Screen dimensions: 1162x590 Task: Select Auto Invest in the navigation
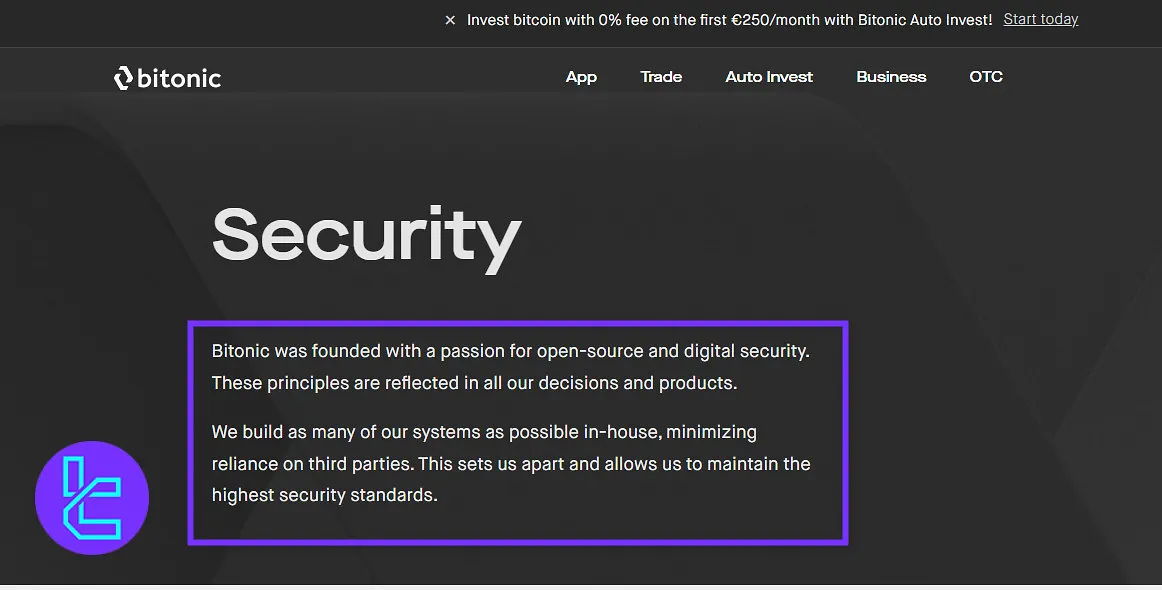click(x=769, y=77)
